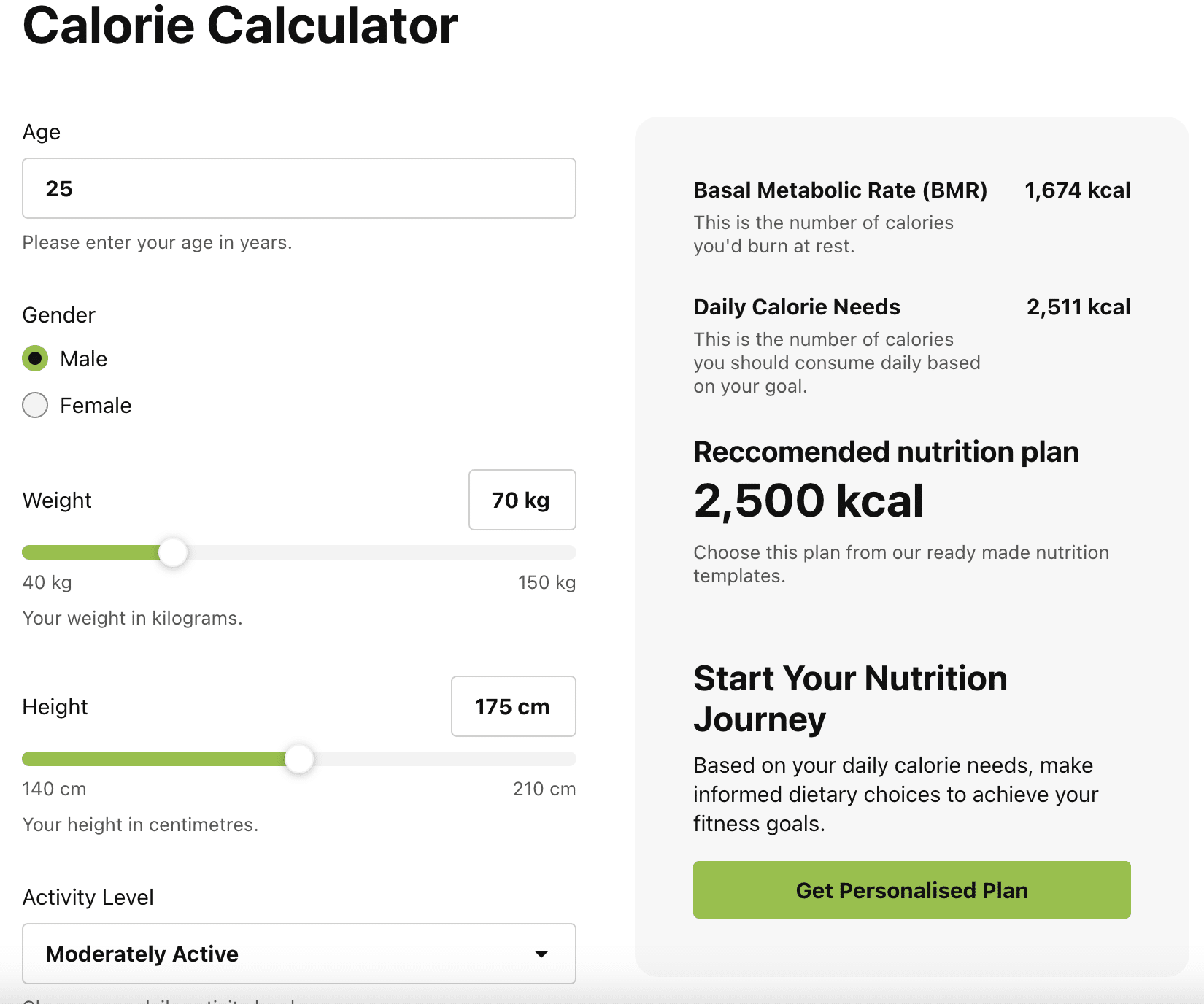Open the Activity Level dropdown
Viewport: 1204px width, 1004px height.
[298, 954]
